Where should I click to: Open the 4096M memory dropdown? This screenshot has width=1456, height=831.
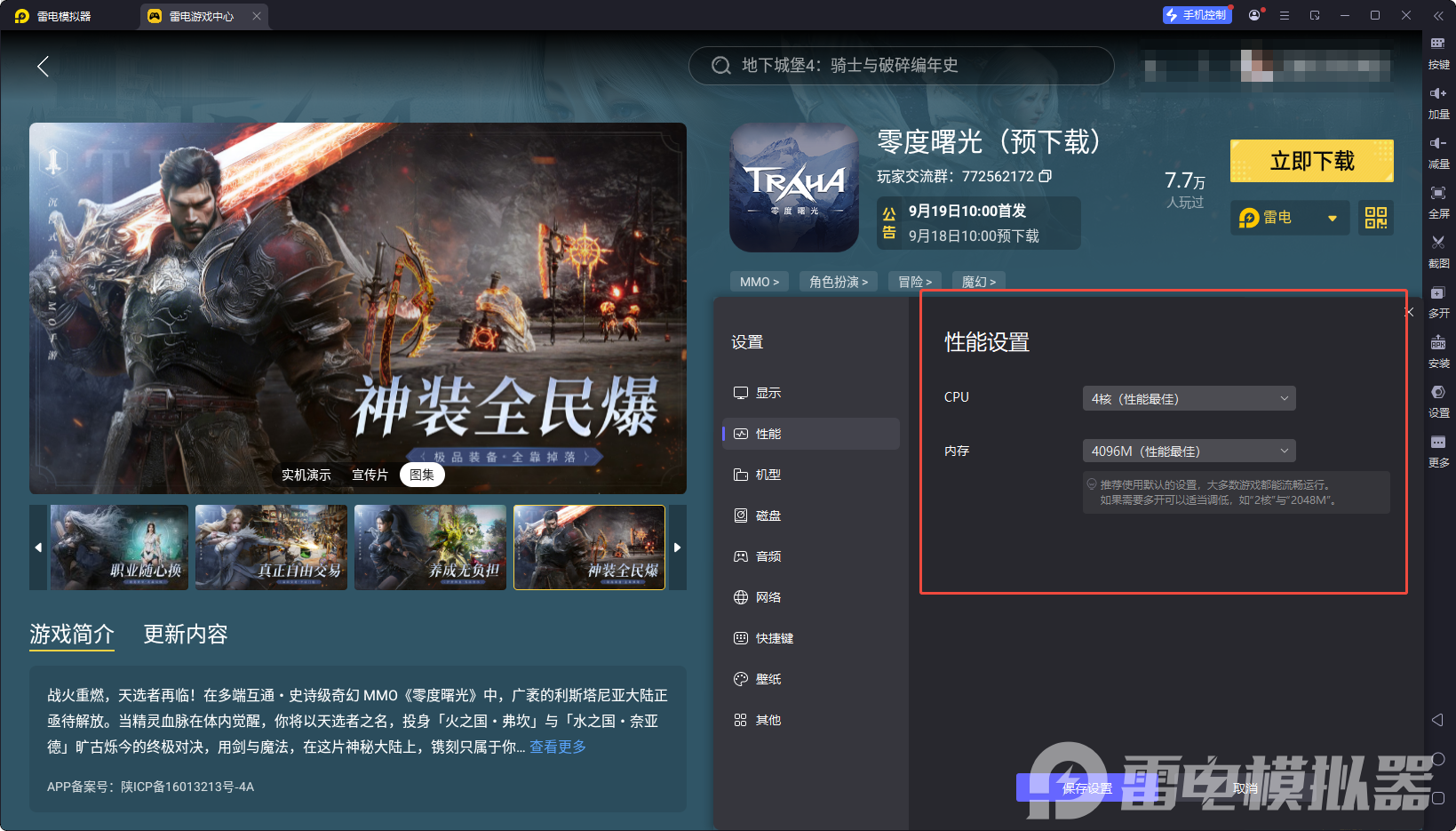pos(1188,451)
